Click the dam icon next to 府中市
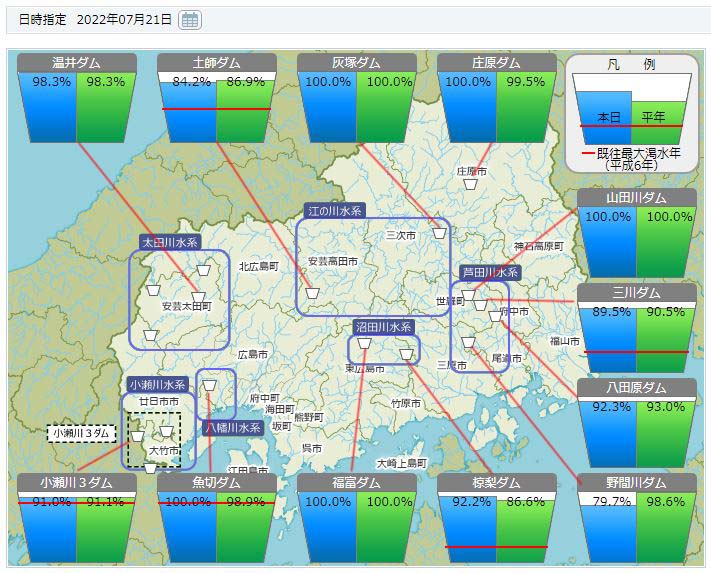The width and height of the screenshot is (711, 573). tap(495, 316)
